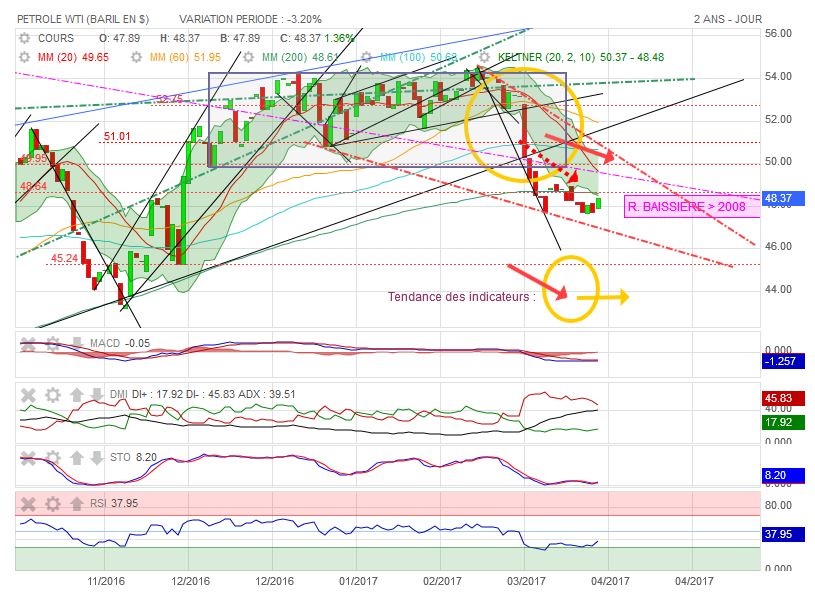Click the 80.00 RSI axis label
This screenshot has width=815, height=598.
[778, 505]
